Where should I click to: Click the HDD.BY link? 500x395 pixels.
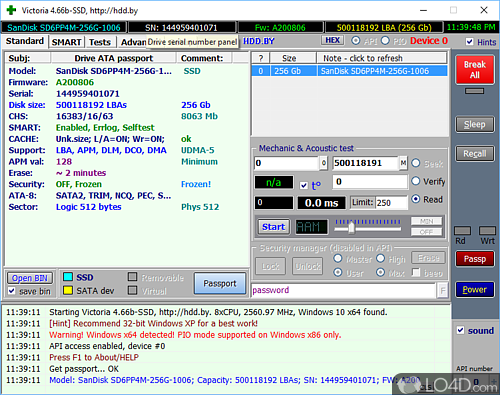pyautogui.click(x=259, y=41)
